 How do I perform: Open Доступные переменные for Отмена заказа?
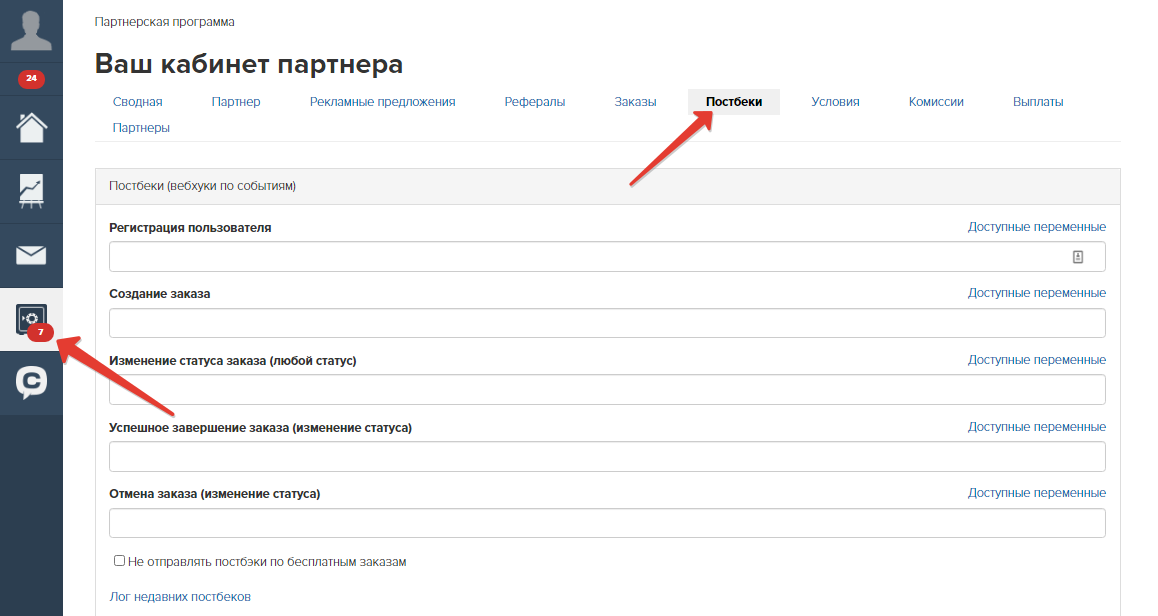pos(1037,493)
